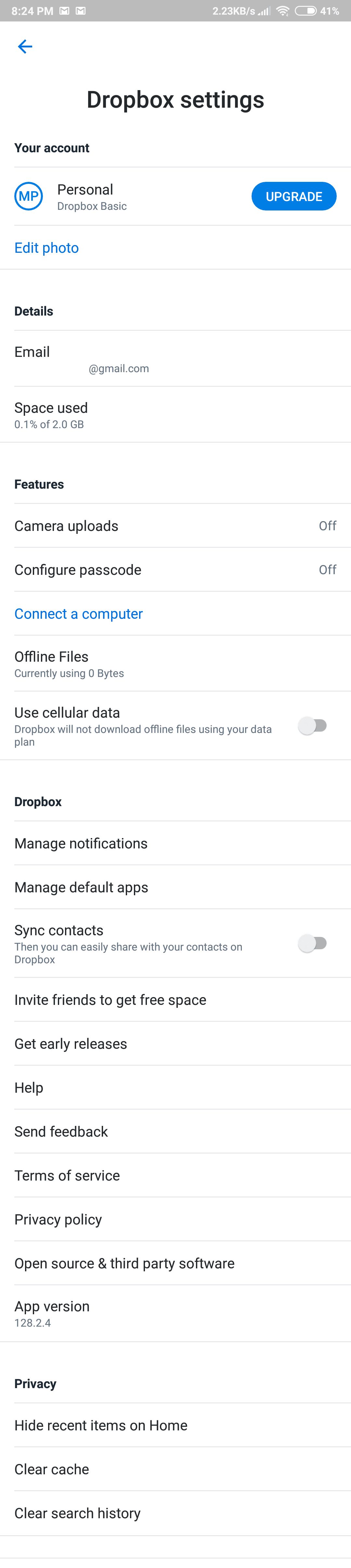Tap the Wi-Fi icon in status bar
The image size is (351, 1568).
pos(282,11)
